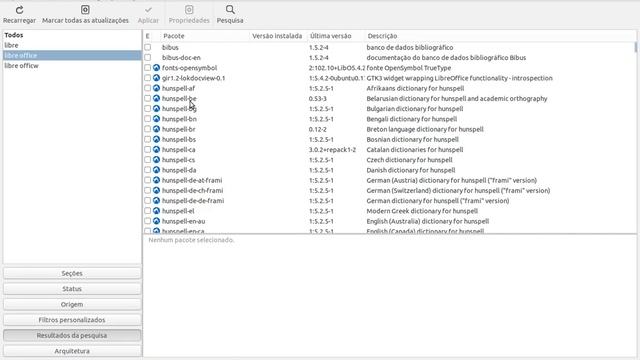Tick the hunspell-bn checkbox
Viewport: 640px width, 360px height.
coord(147,119)
